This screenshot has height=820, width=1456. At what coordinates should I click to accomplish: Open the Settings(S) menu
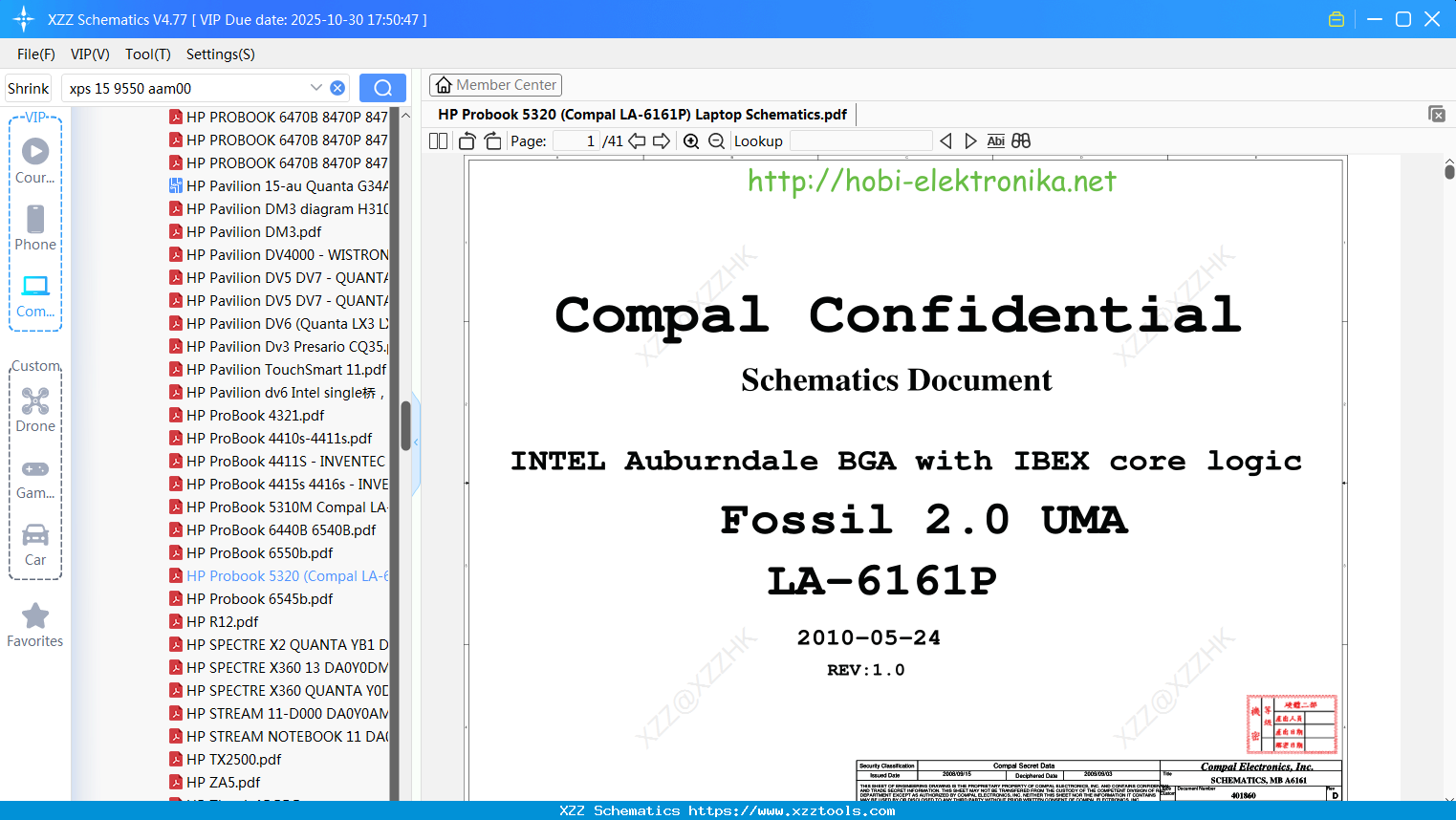pyautogui.click(x=221, y=54)
